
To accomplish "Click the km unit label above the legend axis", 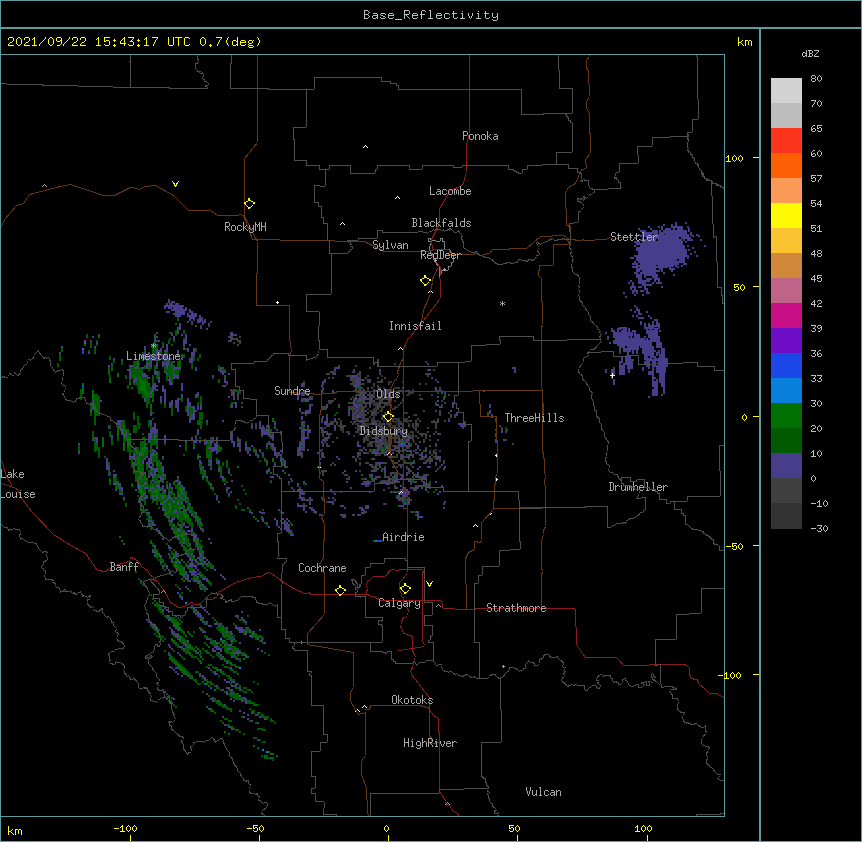I will (x=744, y=42).
